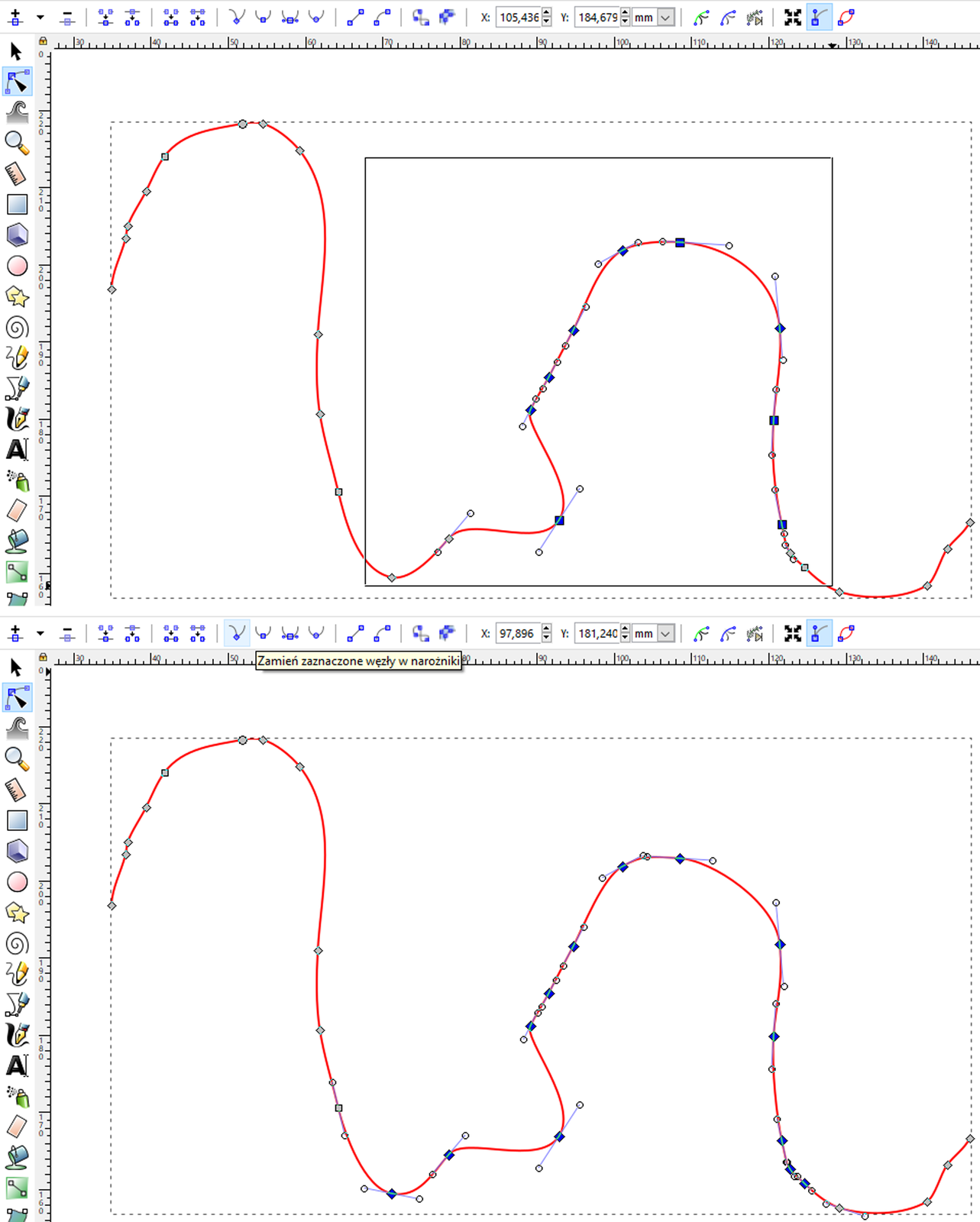Click the 3D Box tool in upper toolbox

pos(17,234)
